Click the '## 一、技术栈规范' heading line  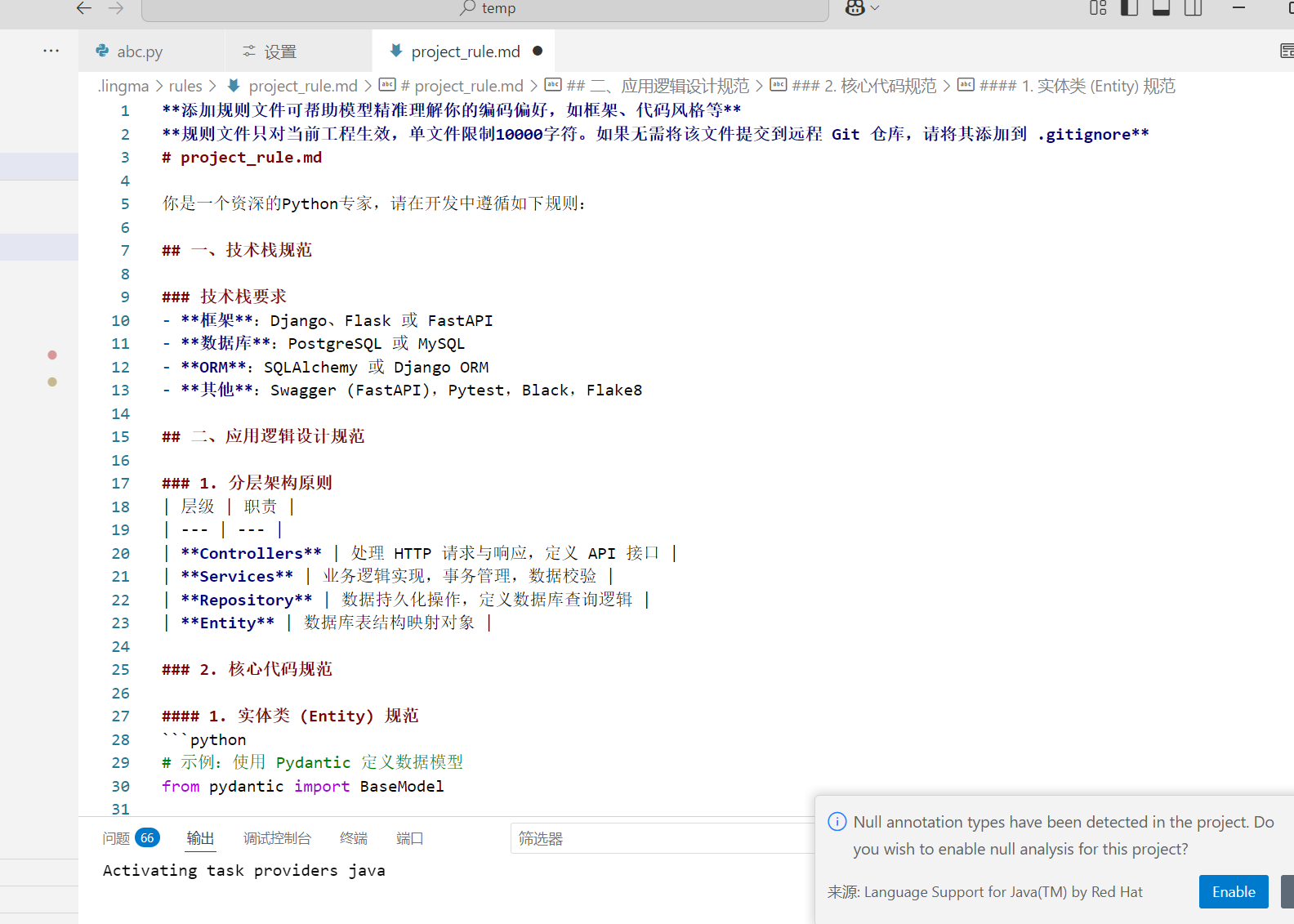point(237,250)
